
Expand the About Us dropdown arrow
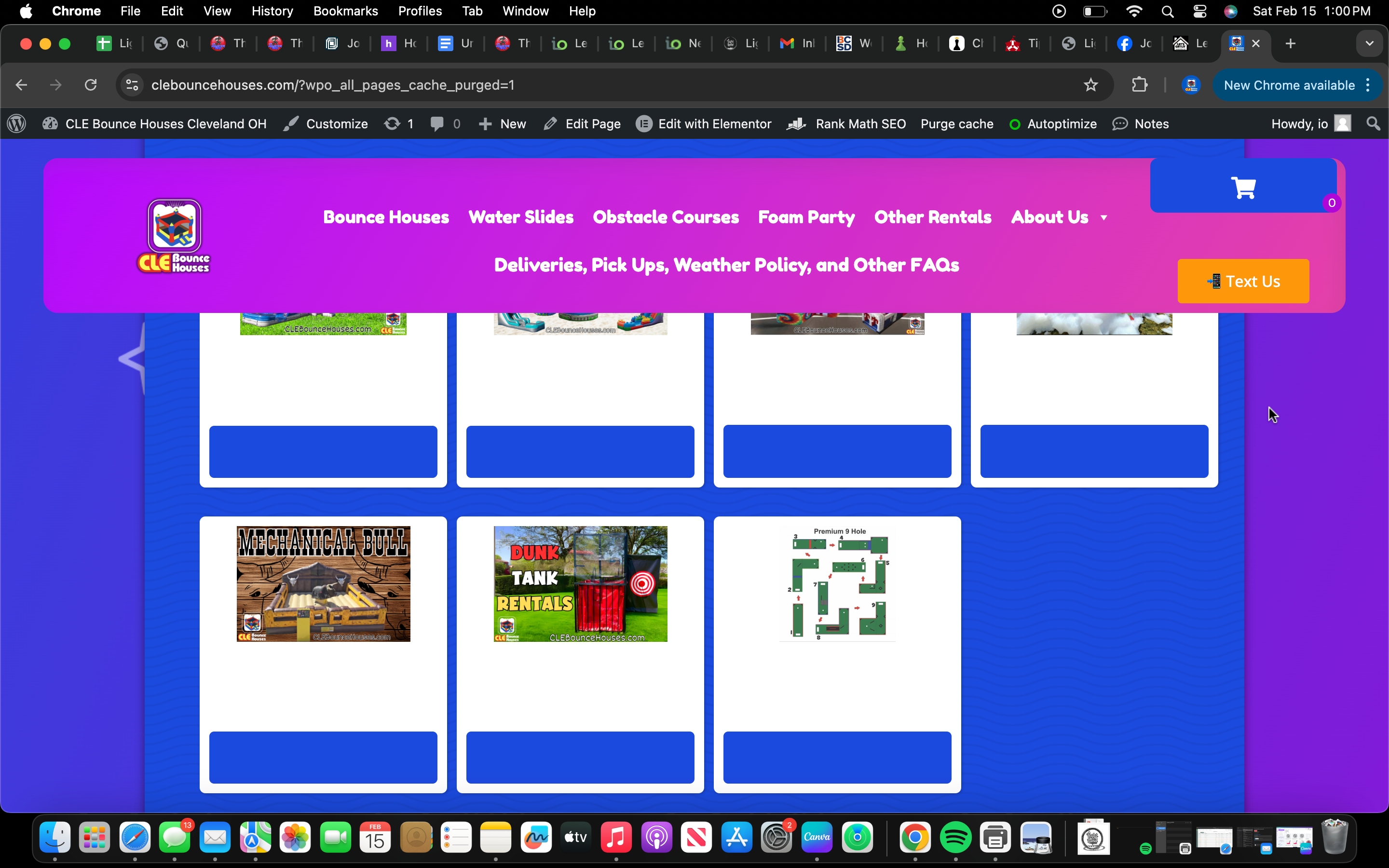(1104, 217)
